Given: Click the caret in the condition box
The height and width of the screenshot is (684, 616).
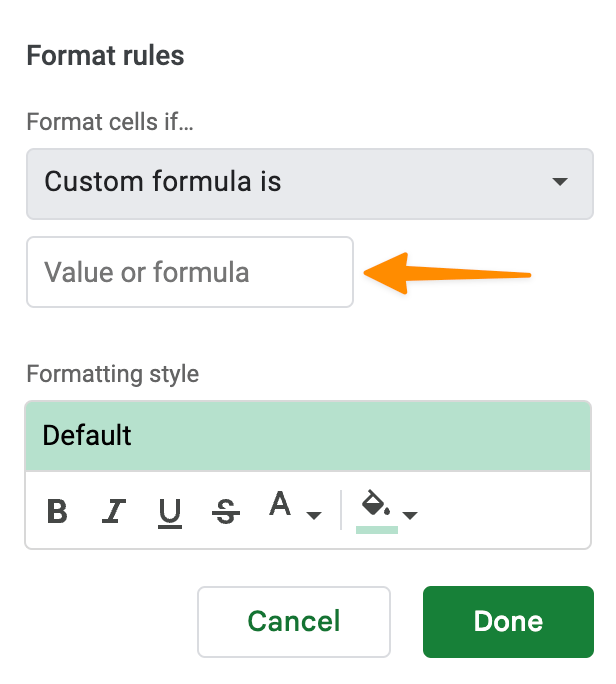Looking at the screenshot, I should [x=560, y=183].
